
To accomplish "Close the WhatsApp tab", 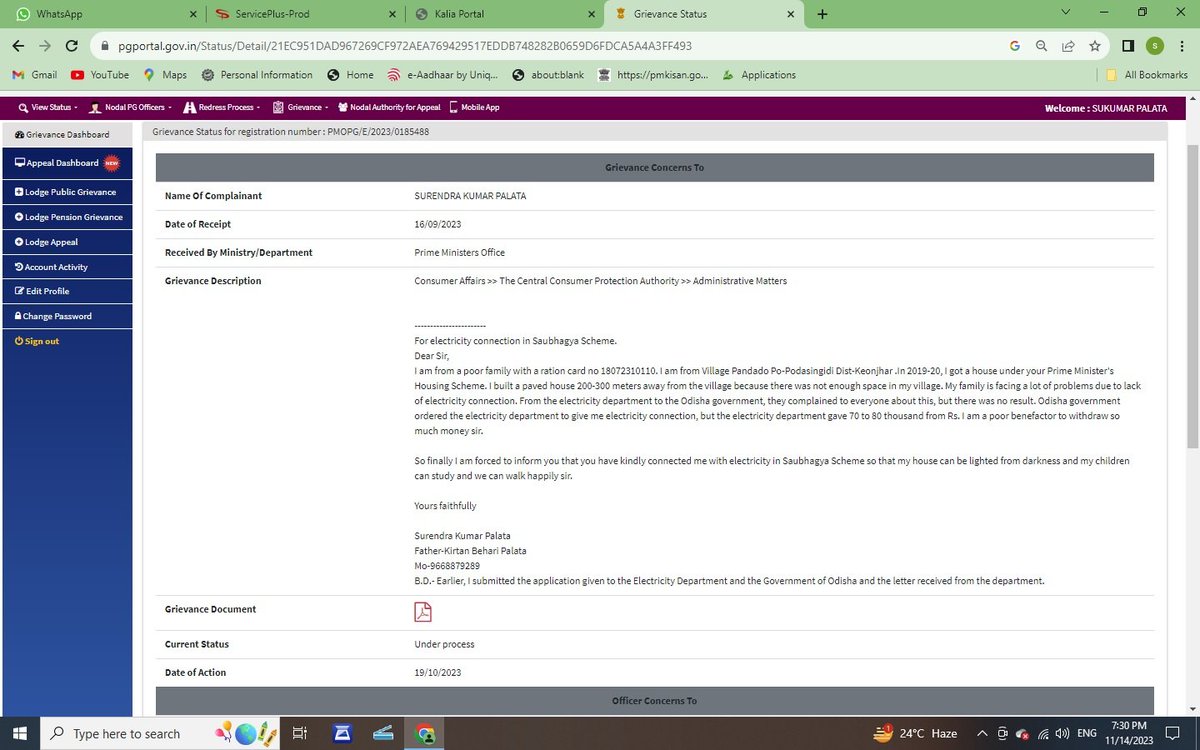I will 193,15.
